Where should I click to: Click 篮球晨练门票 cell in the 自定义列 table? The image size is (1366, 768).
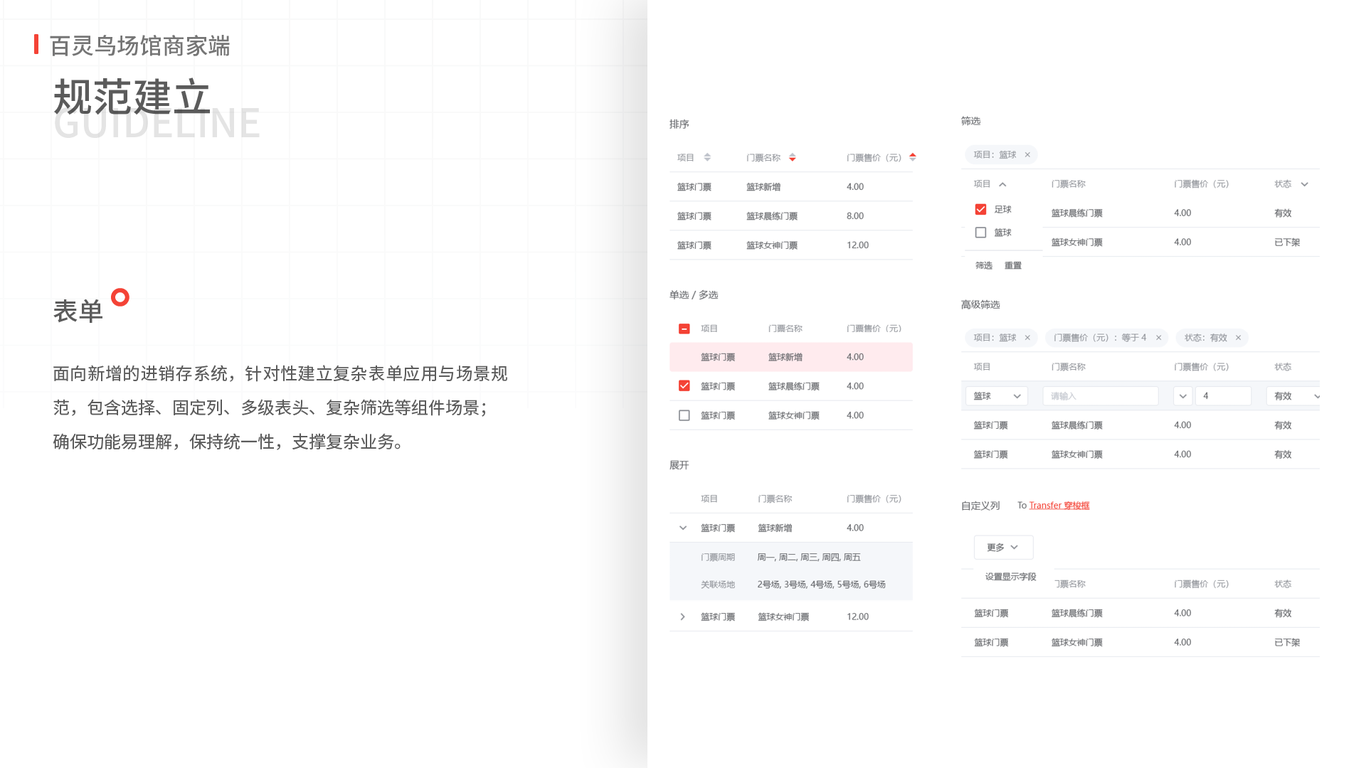pyautogui.click(x=1077, y=614)
